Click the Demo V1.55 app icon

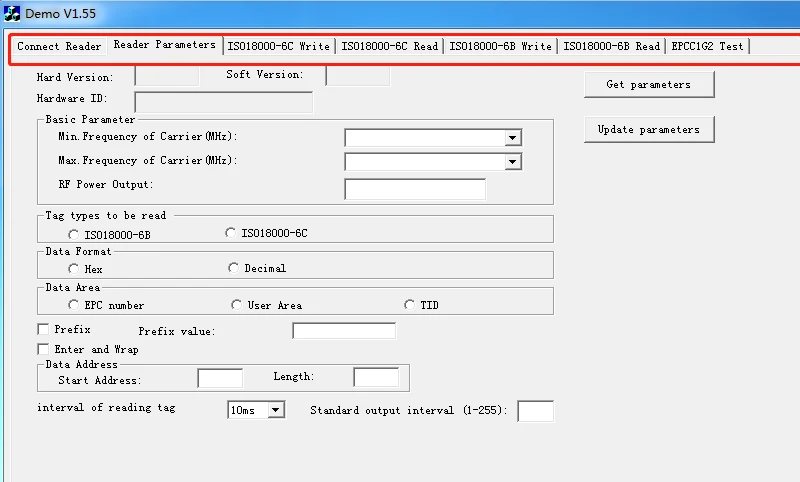click(11, 13)
